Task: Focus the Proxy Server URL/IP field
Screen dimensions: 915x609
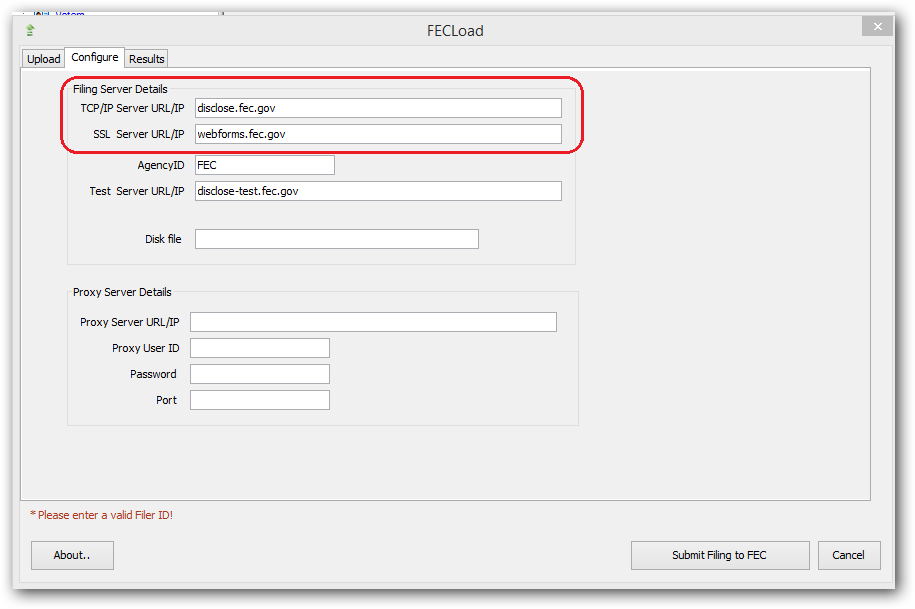Action: (x=373, y=322)
